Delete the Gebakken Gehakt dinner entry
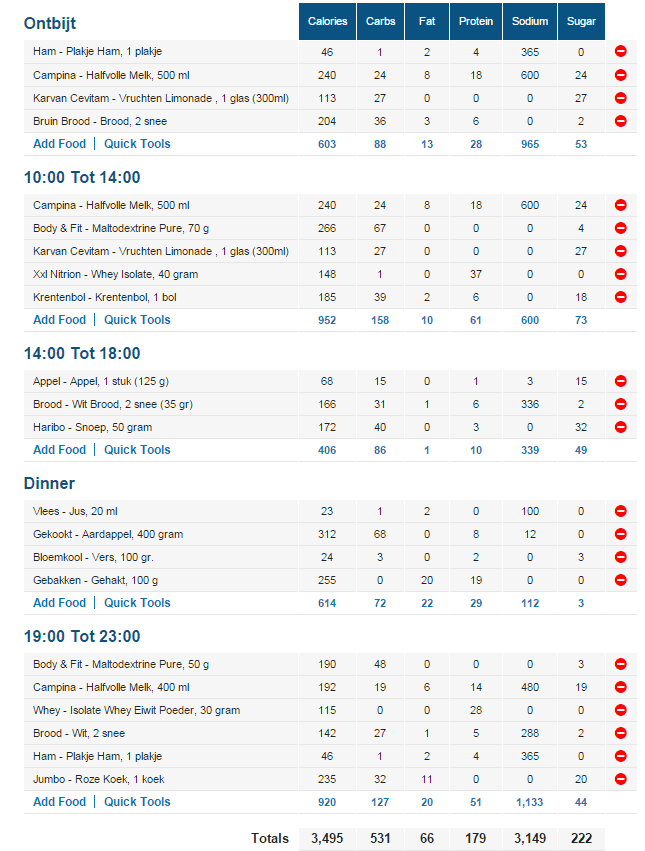645x851 pixels. (620, 580)
